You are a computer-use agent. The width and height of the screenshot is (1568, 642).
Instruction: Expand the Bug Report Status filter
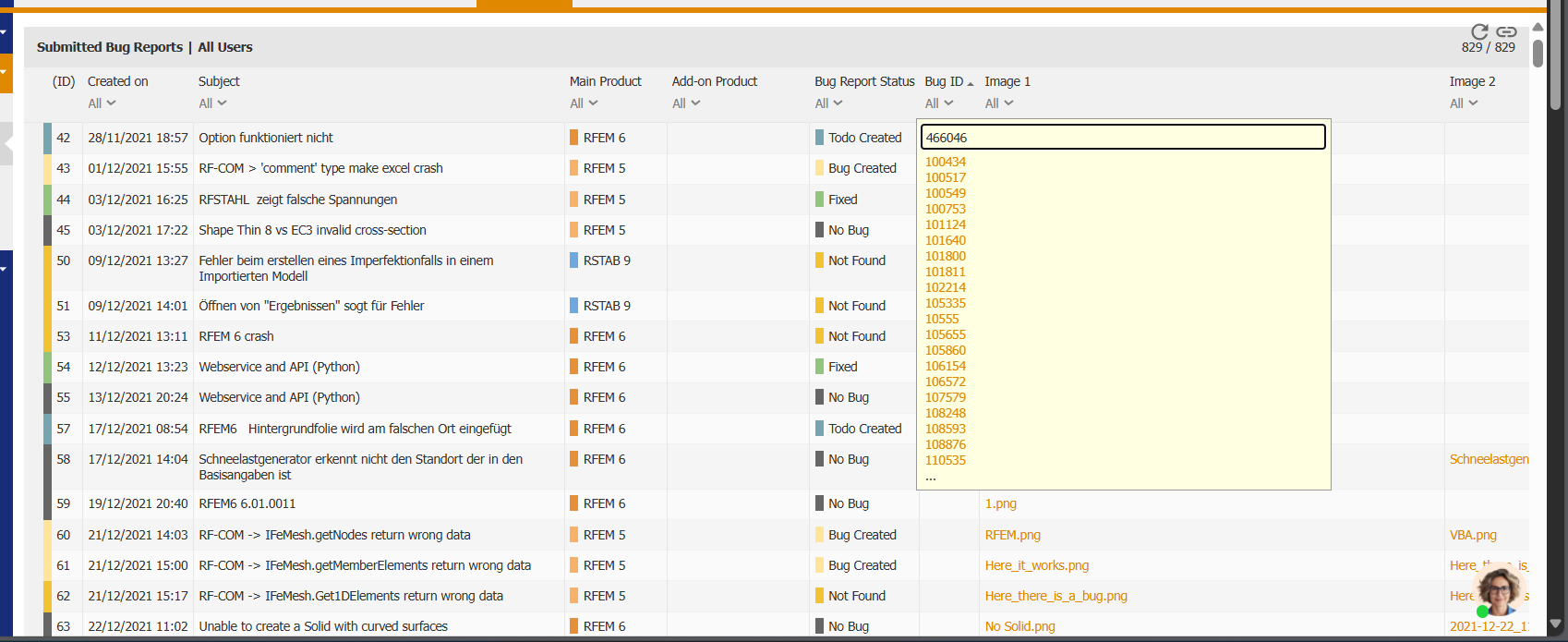(x=828, y=103)
